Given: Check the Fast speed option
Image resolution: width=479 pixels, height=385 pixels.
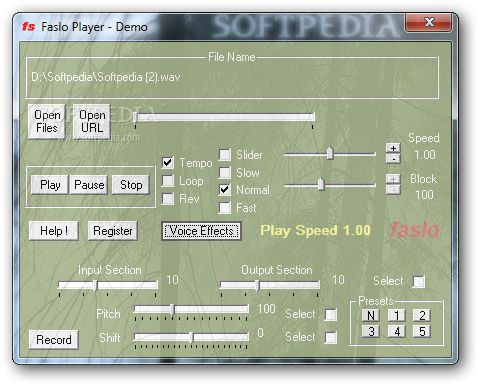Looking at the screenshot, I should (225, 208).
